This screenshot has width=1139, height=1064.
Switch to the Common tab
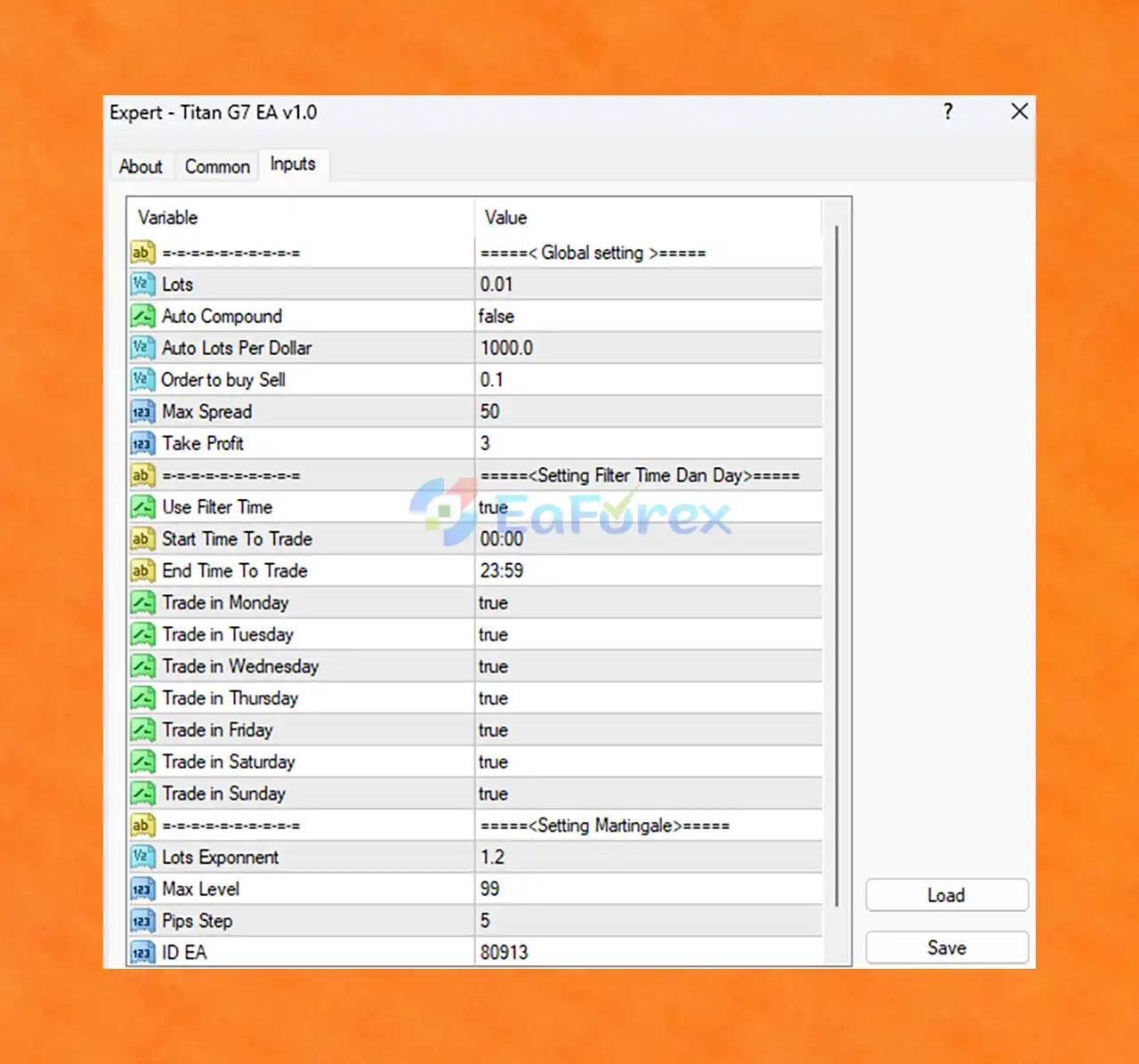217,166
